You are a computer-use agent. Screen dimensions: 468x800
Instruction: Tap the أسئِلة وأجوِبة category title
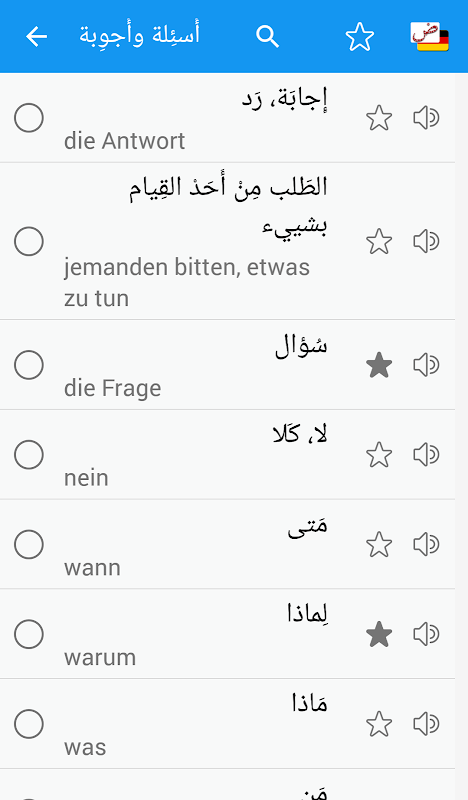(139, 36)
